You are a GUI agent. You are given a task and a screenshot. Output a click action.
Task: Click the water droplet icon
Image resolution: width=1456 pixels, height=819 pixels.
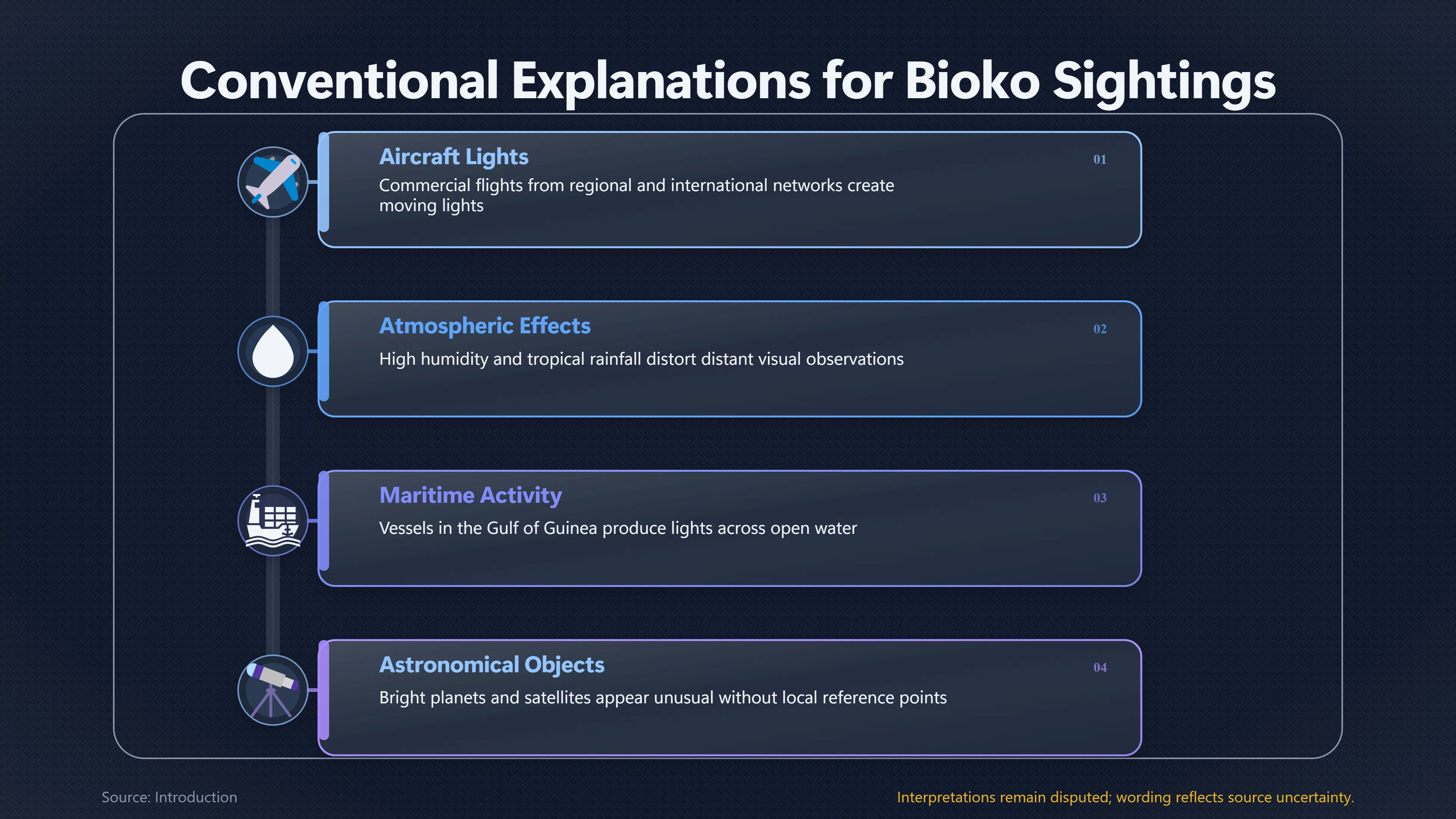coord(273,351)
